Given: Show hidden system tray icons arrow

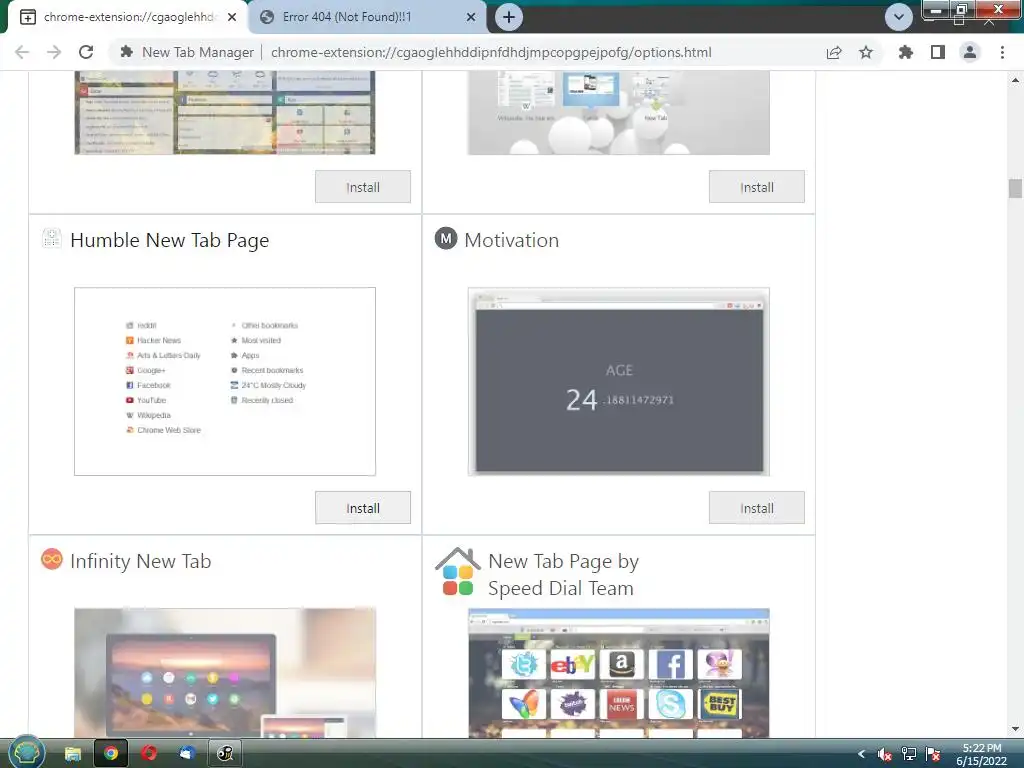Looking at the screenshot, I should (861, 754).
